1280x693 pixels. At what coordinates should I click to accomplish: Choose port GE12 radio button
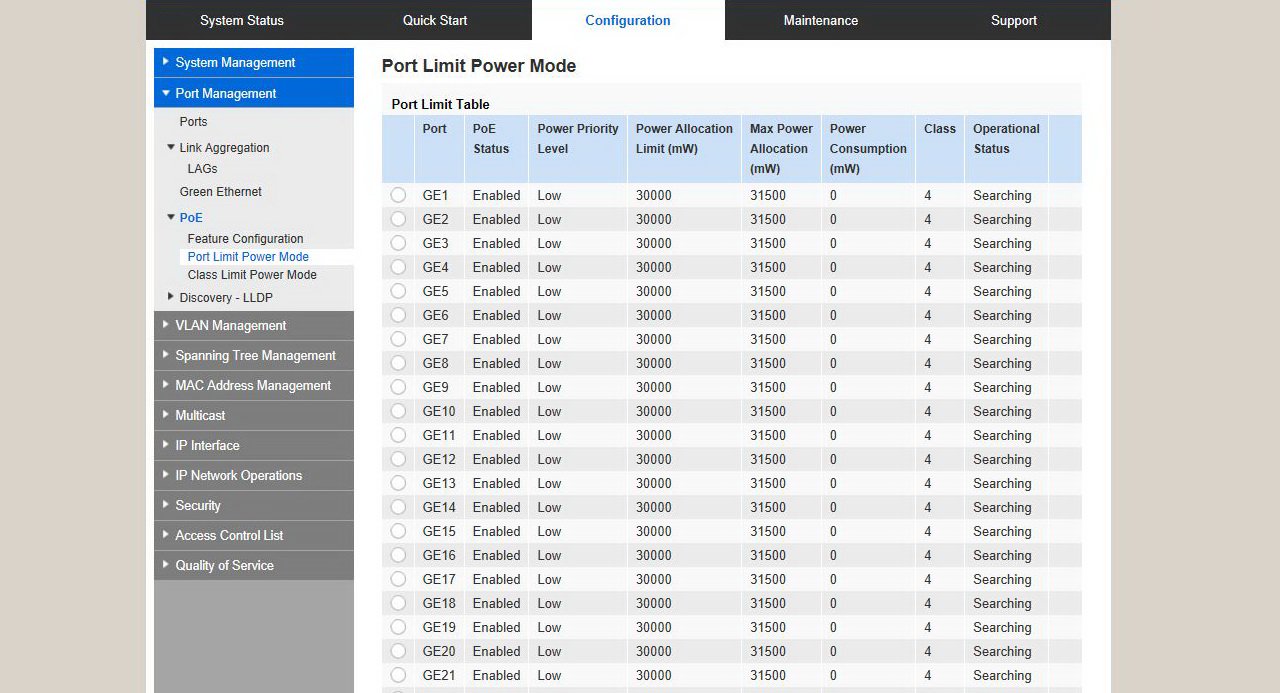(x=398, y=459)
